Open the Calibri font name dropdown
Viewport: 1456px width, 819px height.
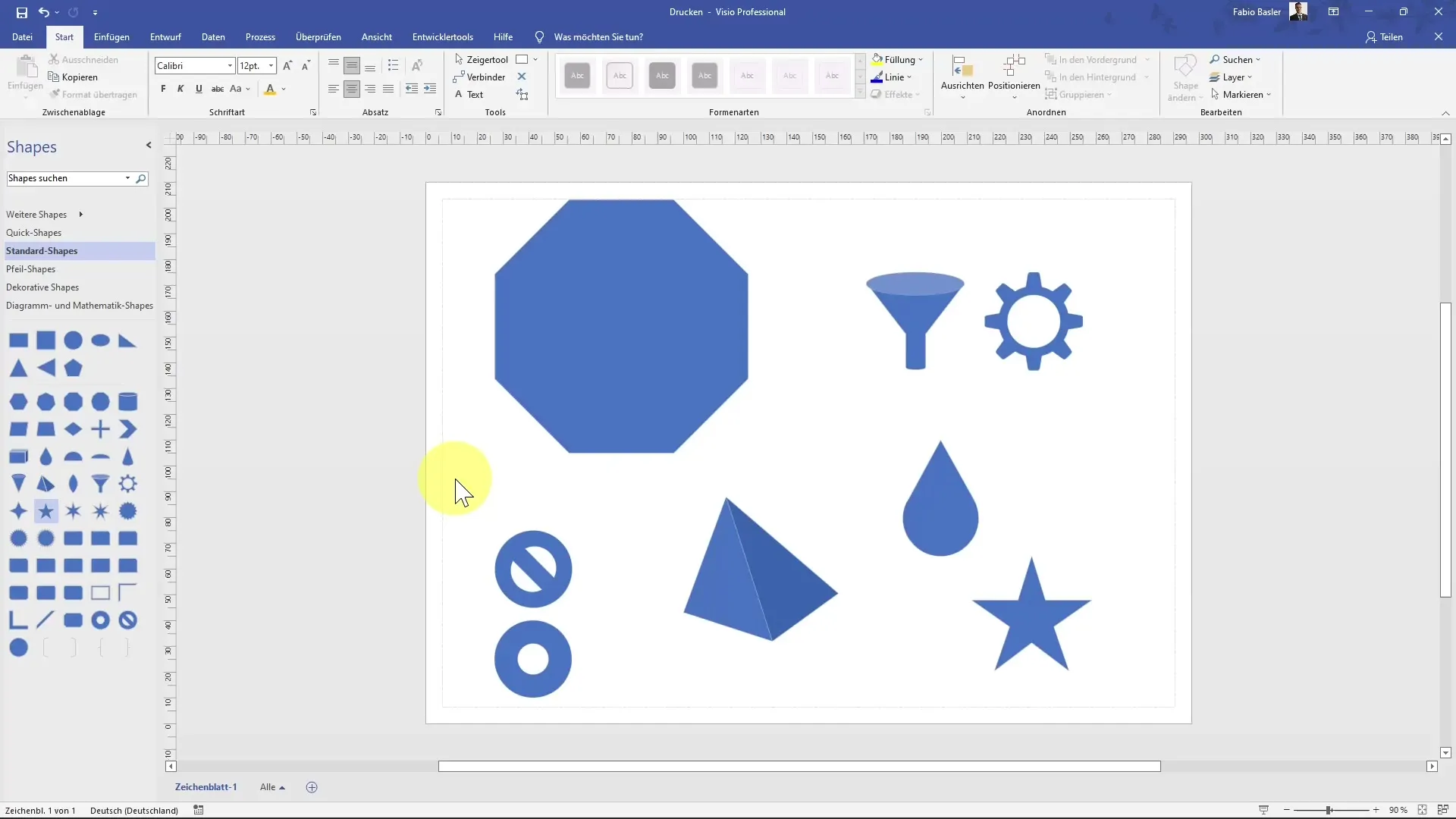[x=230, y=66]
